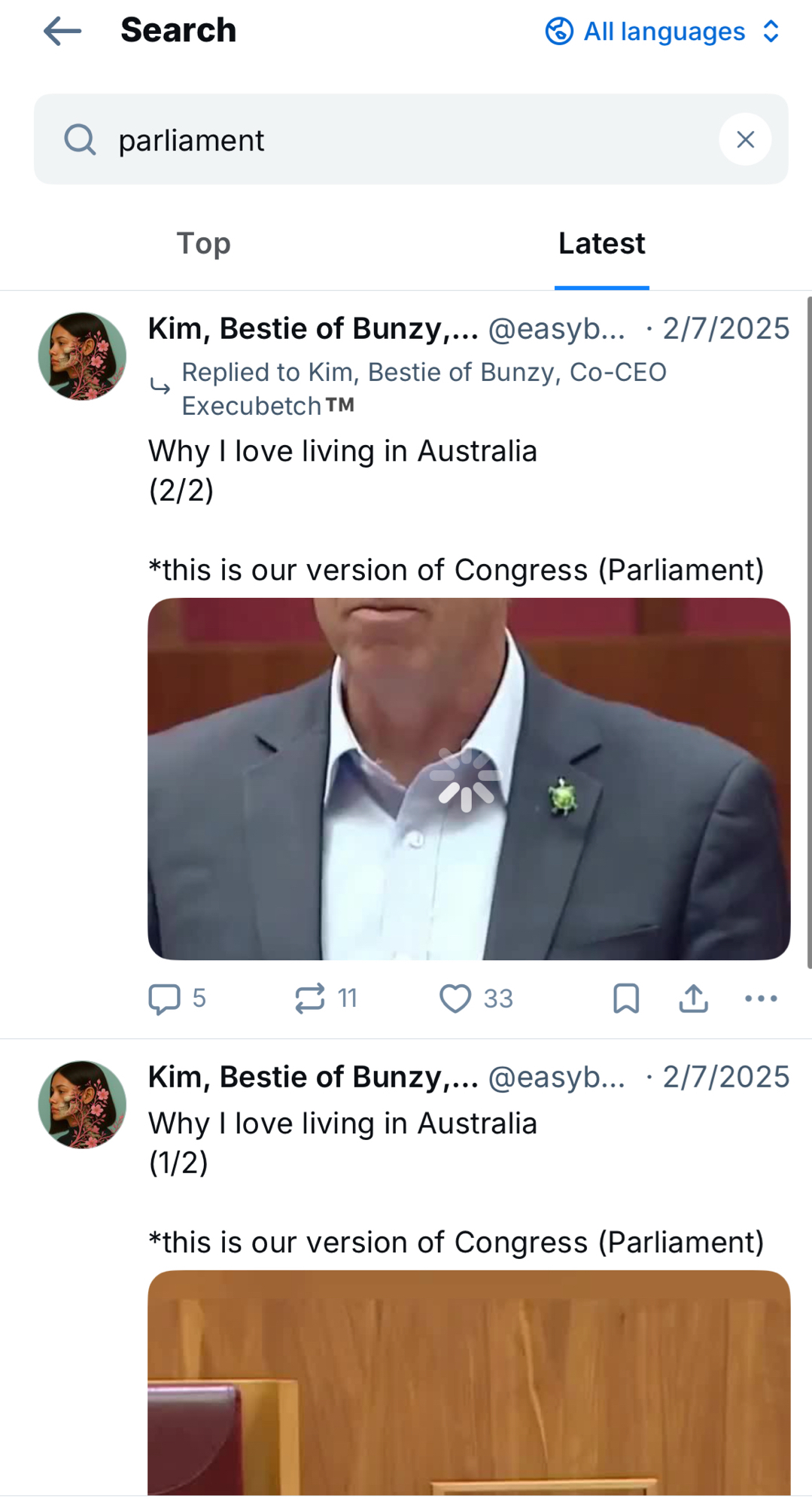Share the (2/2) Australia post

coord(693,998)
